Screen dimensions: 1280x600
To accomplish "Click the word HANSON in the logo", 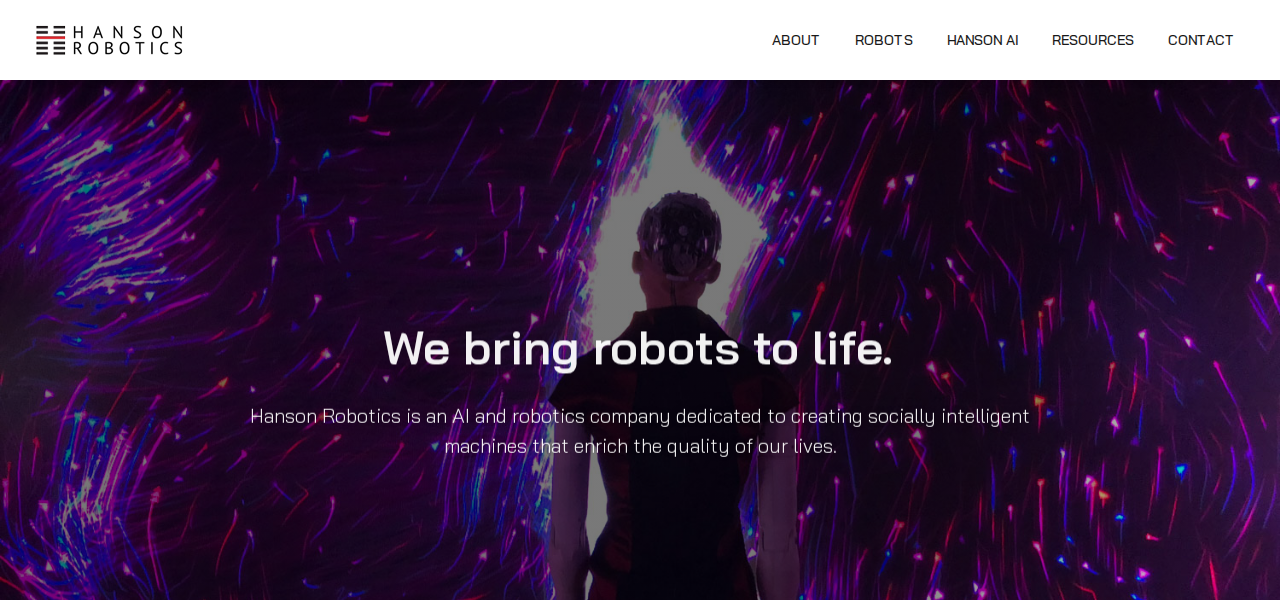I will pos(128,32).
